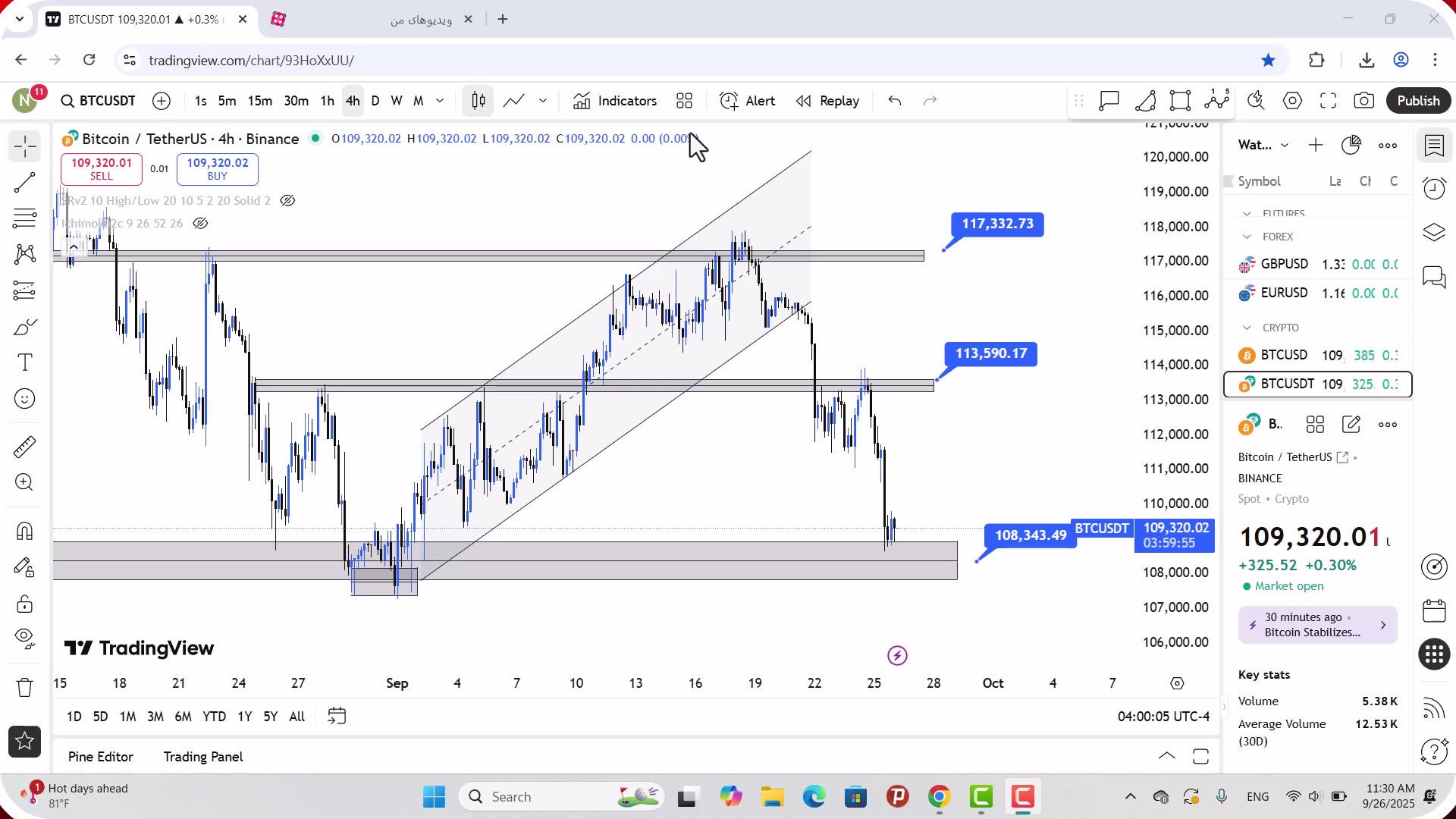Collapse the indicator legend chevron
This screenshot has height=819, width=1456.
(x=74, y=247)
